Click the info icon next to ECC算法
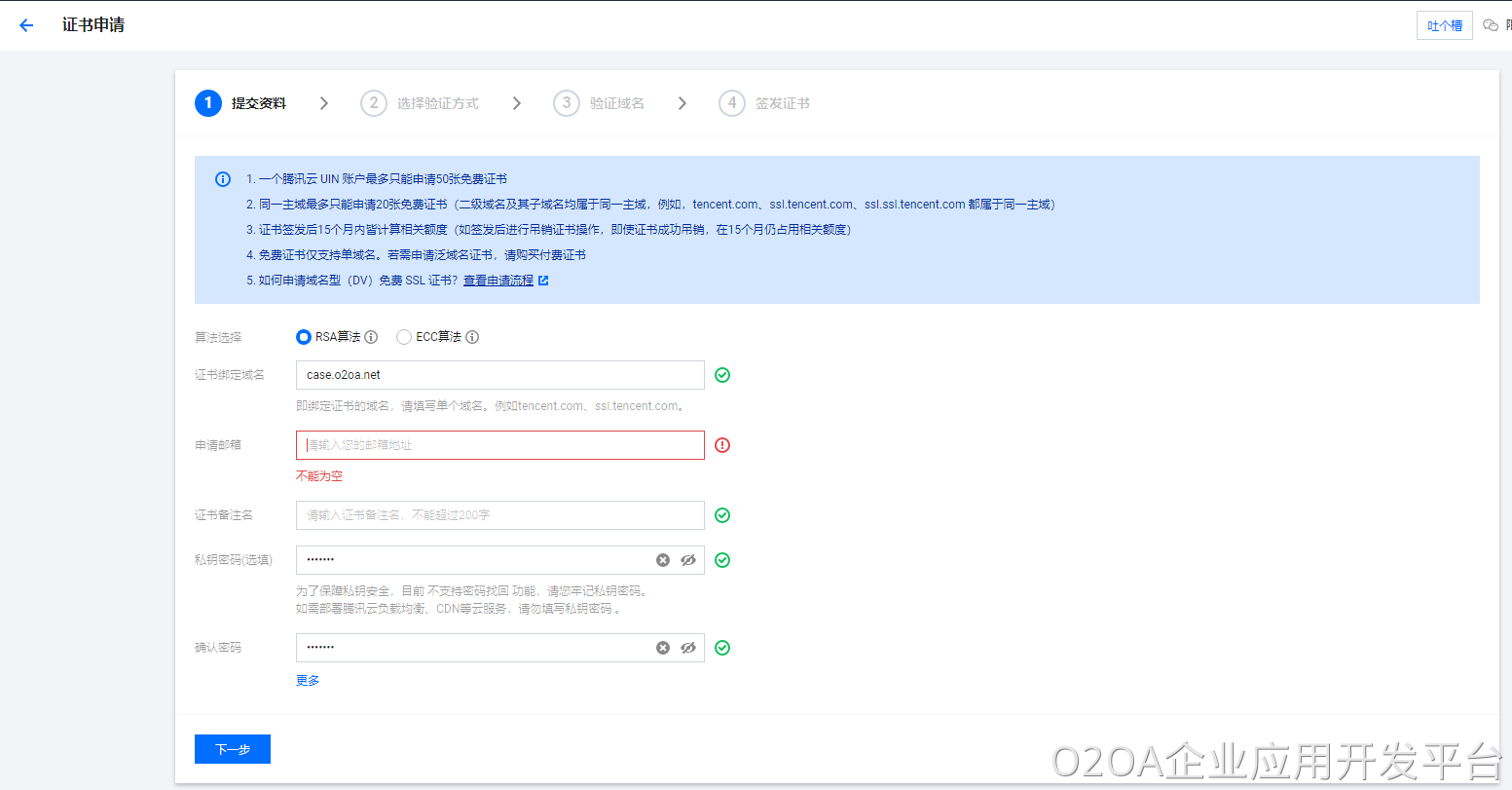1512x790 pixels. (x=472, y=337)
